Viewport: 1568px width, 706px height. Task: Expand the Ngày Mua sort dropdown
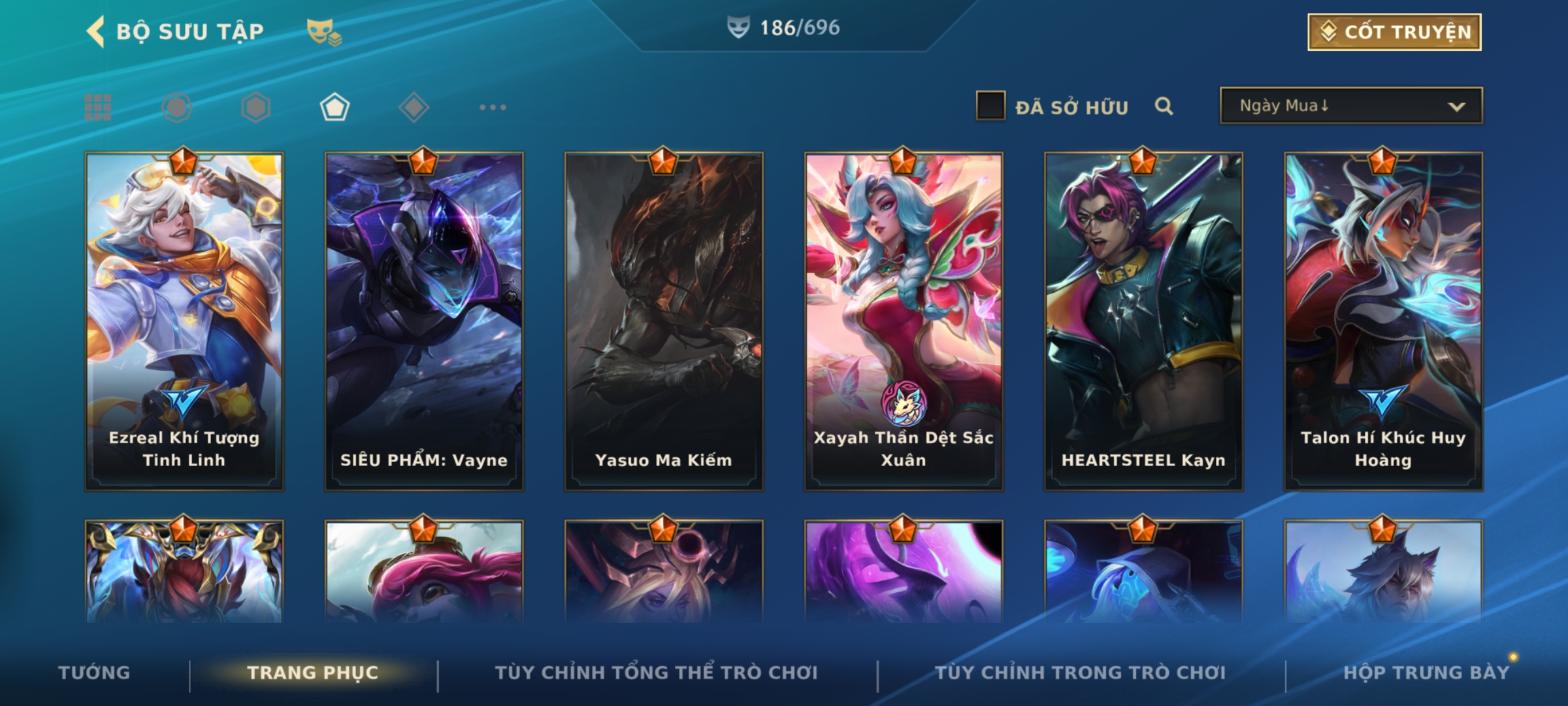click(1351, 105)
